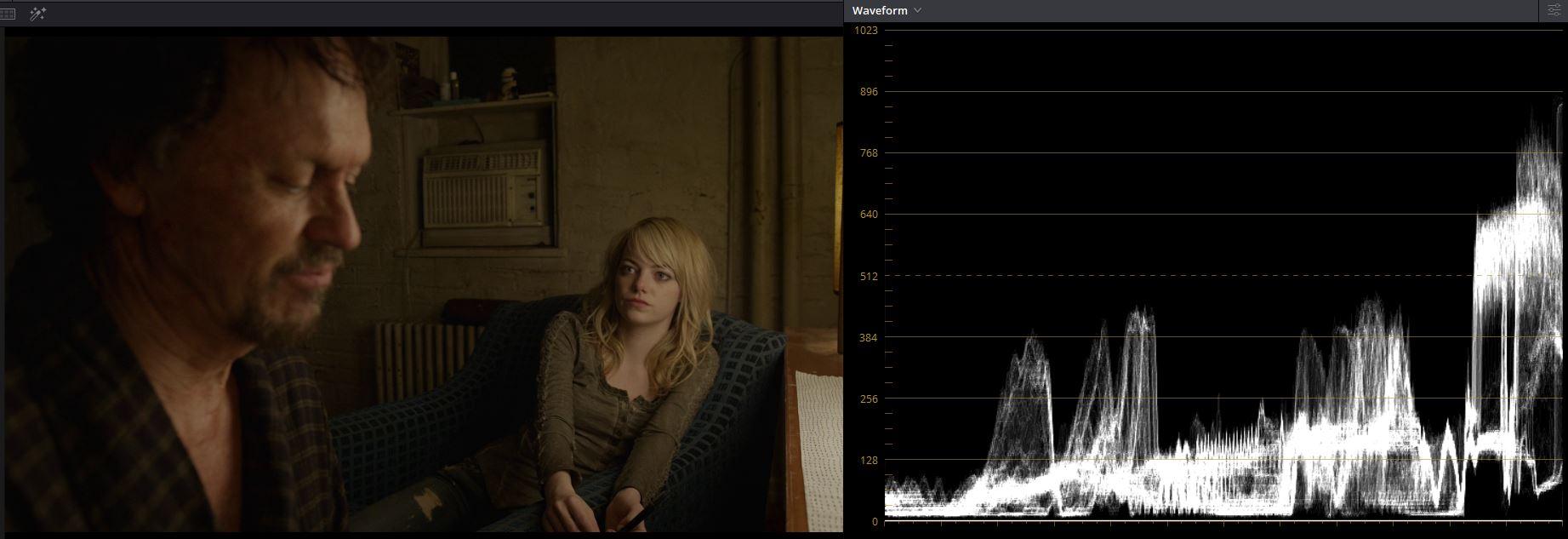Click the 128 scale label
The width and height of the screenshot is (1568, 539).
pyautogui.click(x=869, y=460)
